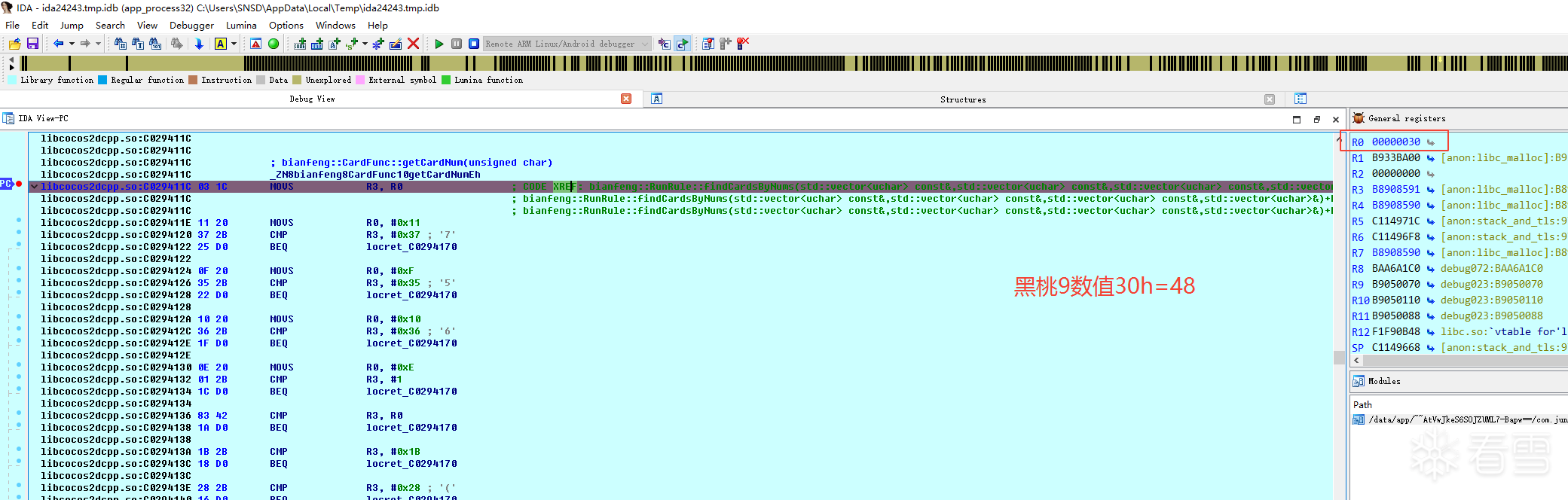Screen dimensions: 1568x500
Task: Click the SP register value C1149668
Action: click(x=1395, y=347)
